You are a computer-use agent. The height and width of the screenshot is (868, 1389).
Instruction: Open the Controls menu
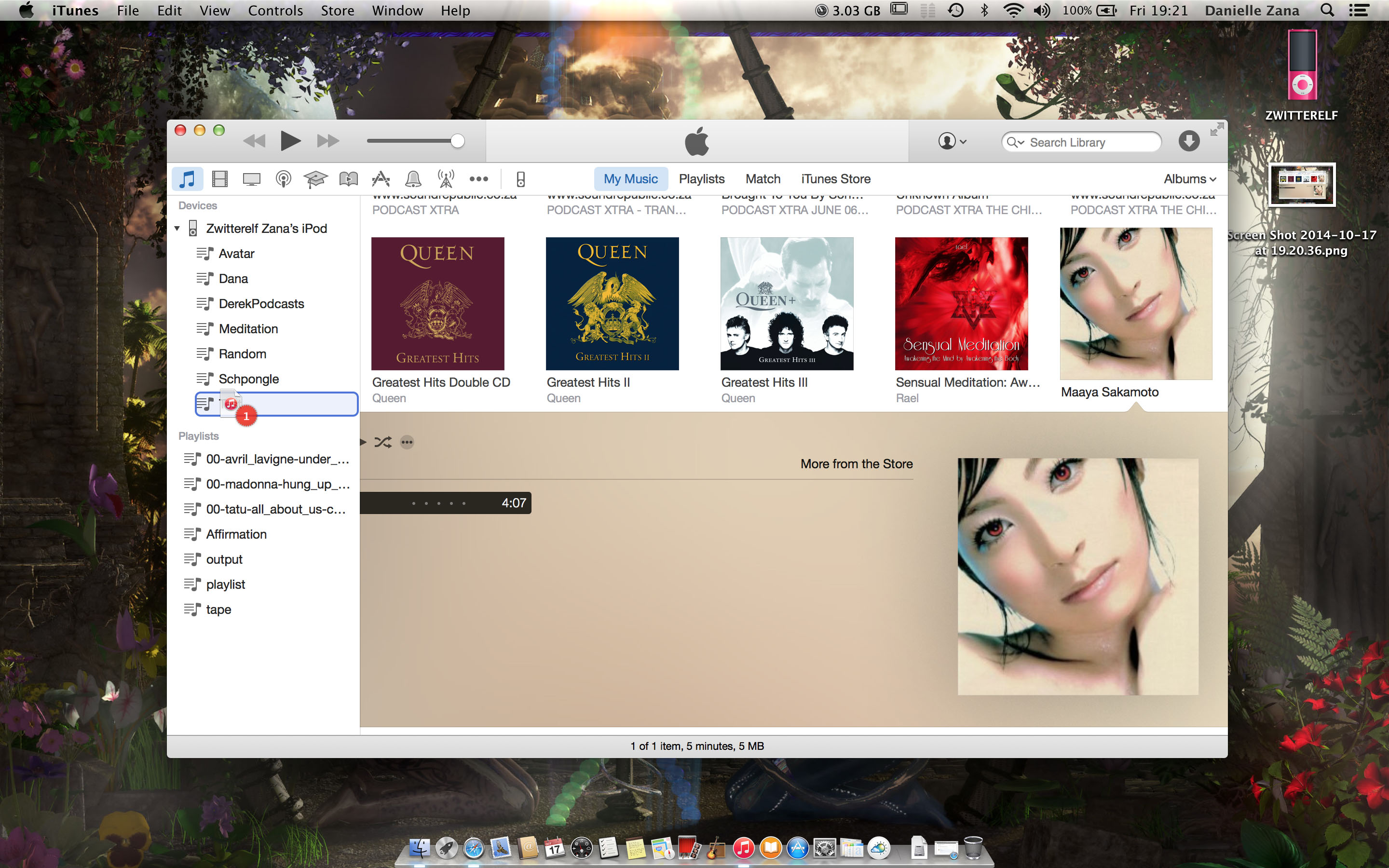pos(275,10)
